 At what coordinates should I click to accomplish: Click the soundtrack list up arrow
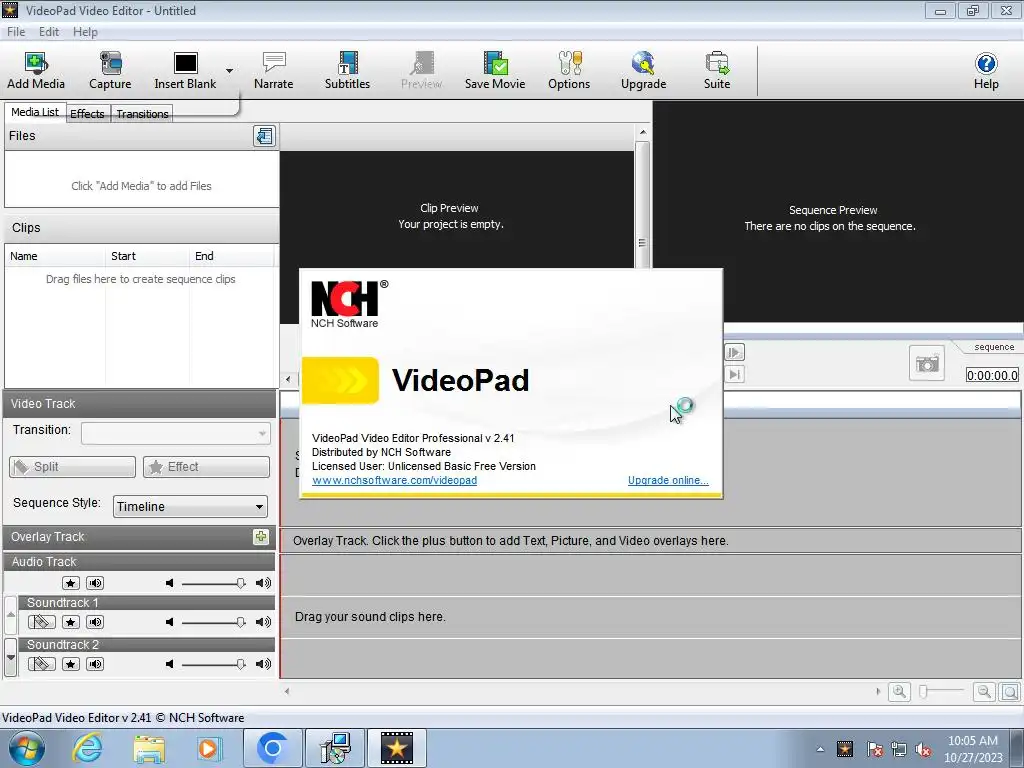pos(10,615)
